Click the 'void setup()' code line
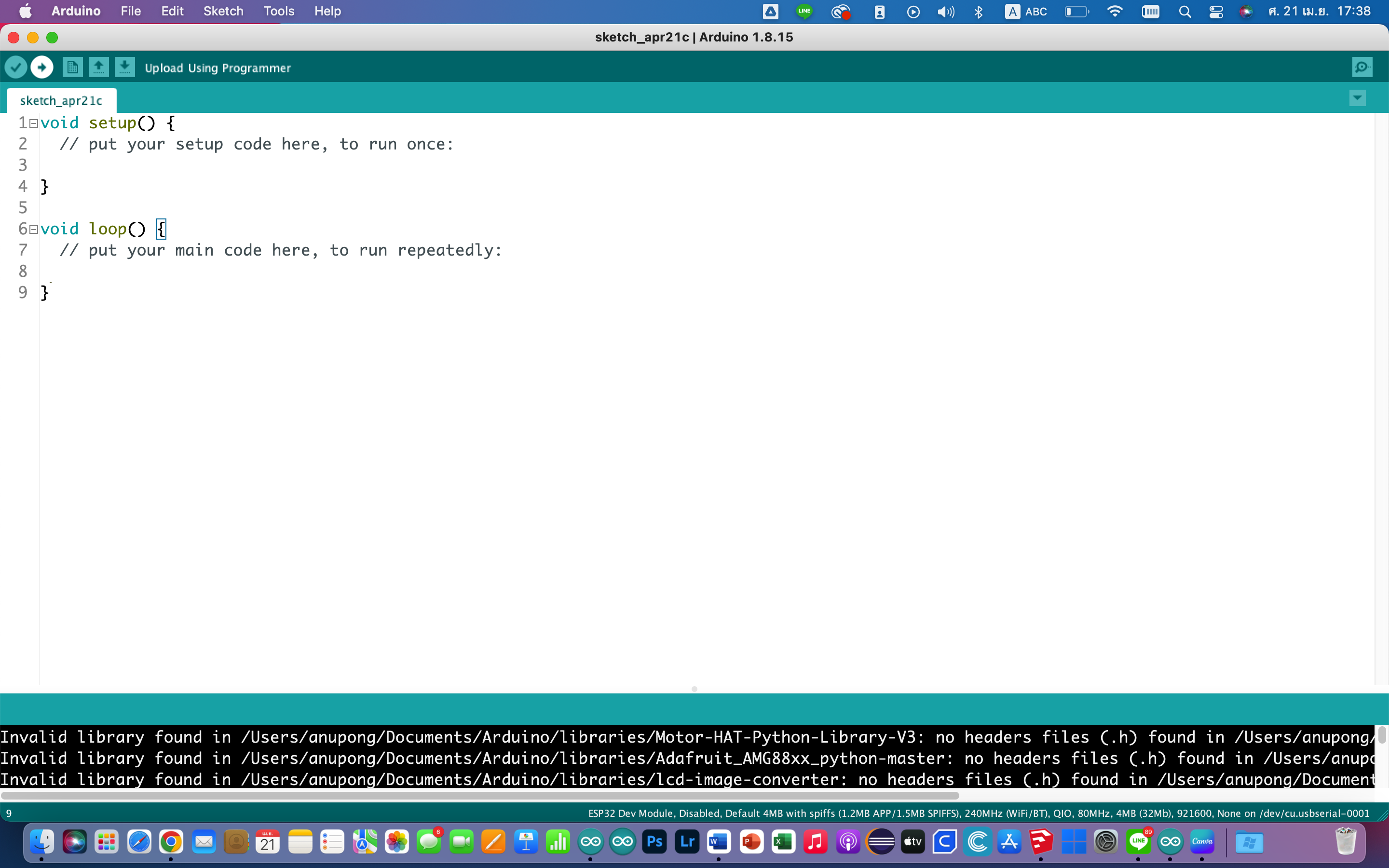The height and width of the screenshot is (868, 1389). pos(108,123)
